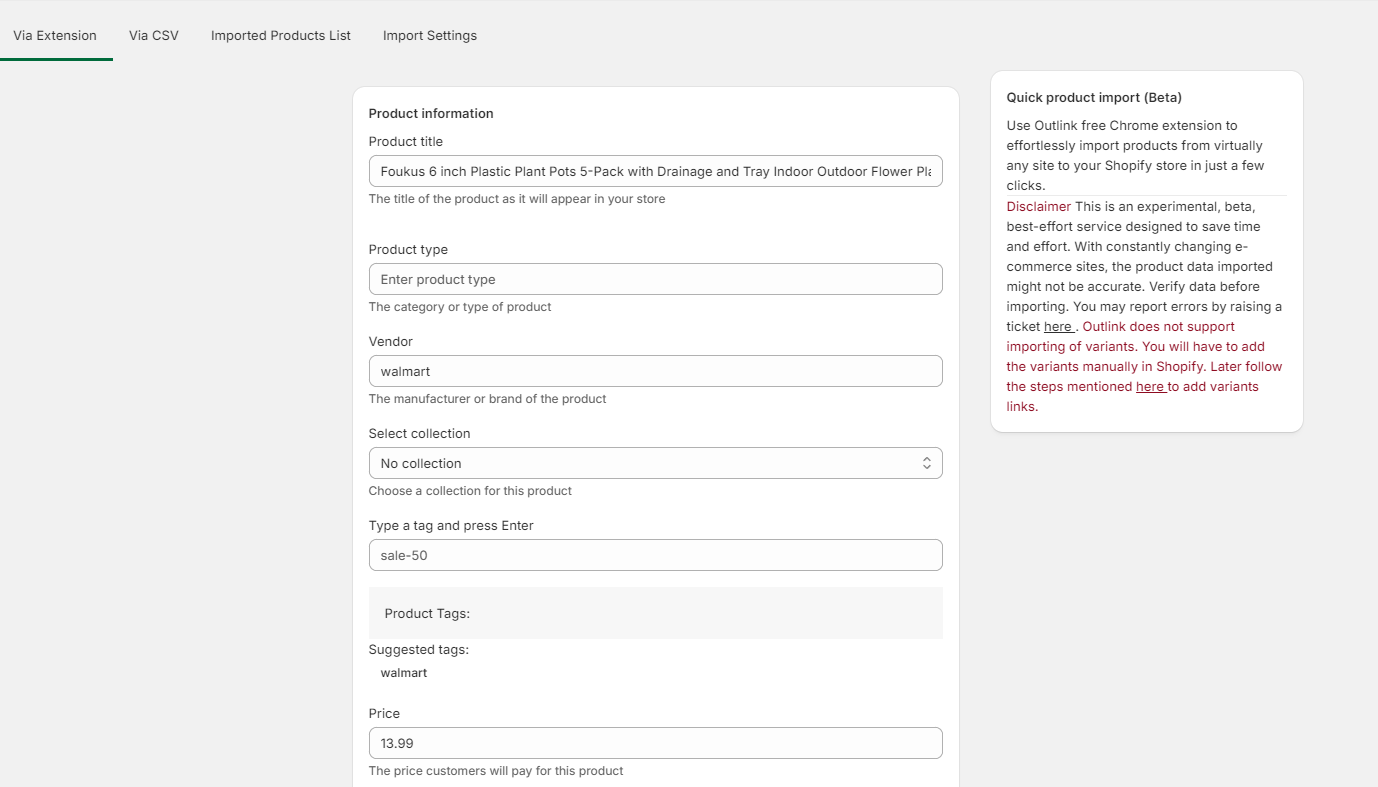This screenshot has height=787, width=1378.
Task: Select the Via Extension tab
Action: 55,35
